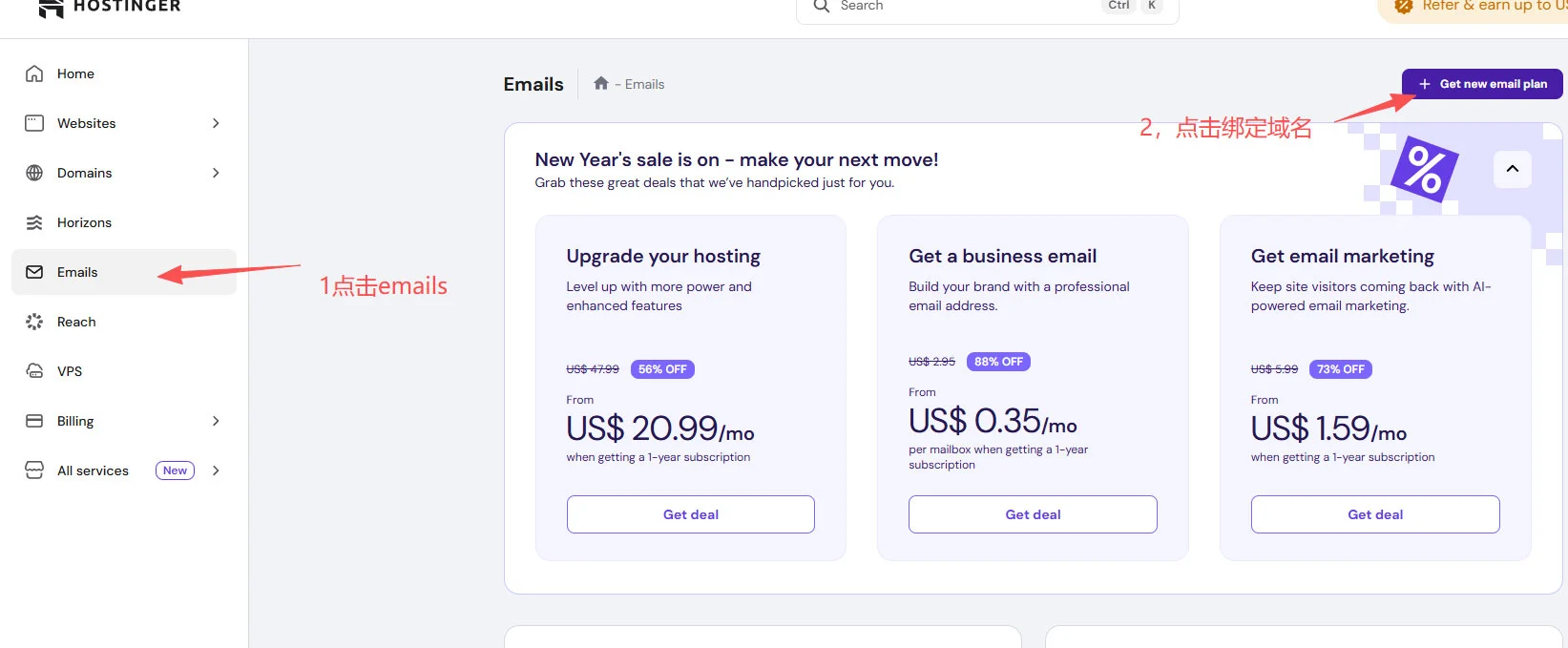Image resolution: width=1568 pixels, height=648 pixels.
Task: Open the Reach menu item
Action: point(76,322)
